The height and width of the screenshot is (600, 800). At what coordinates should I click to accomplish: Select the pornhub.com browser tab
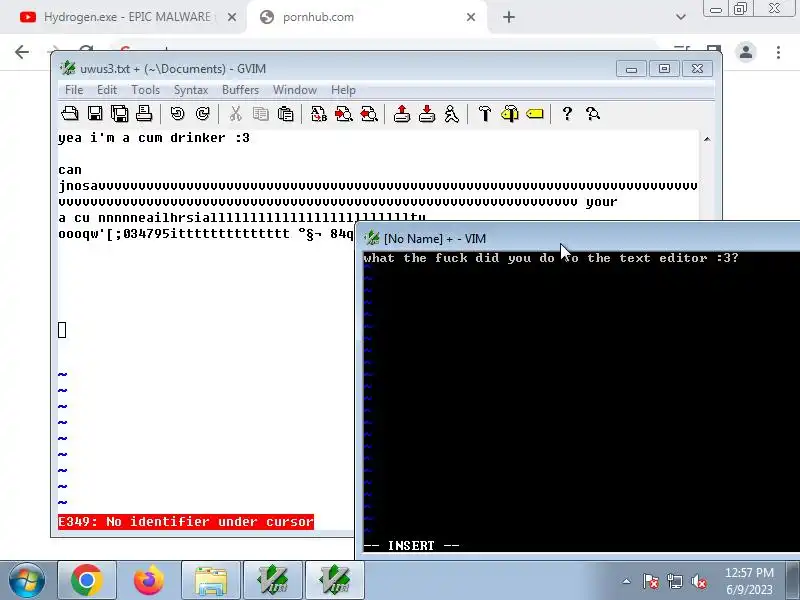pyautogui.click(x=365, y=17)
